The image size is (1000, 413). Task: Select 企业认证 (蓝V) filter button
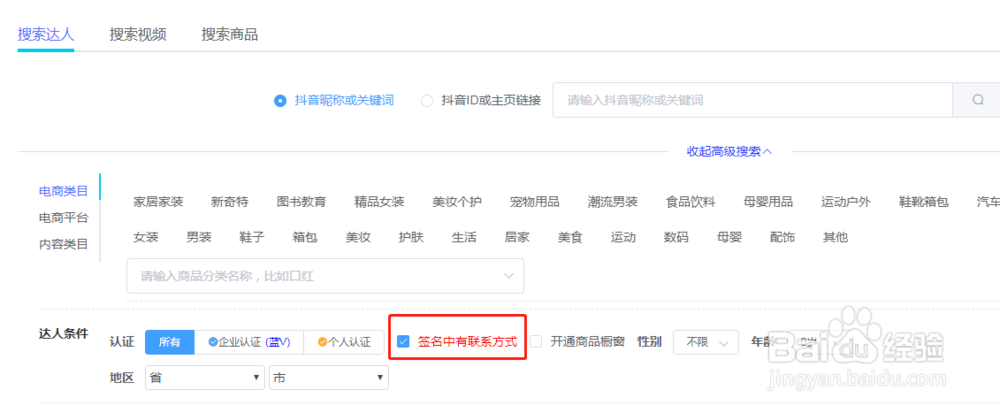[249, 342]
